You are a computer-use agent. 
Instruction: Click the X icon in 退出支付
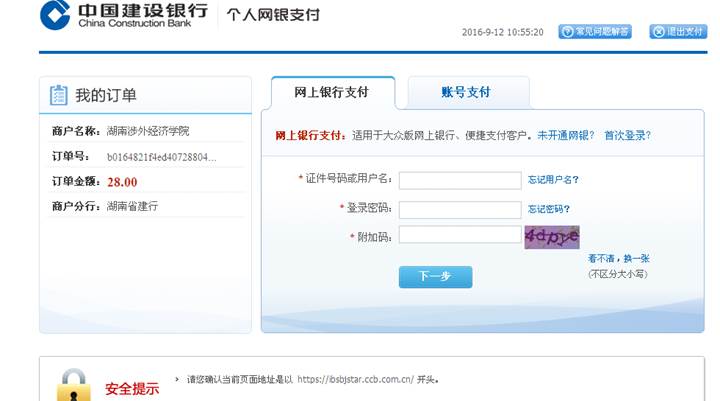[x=659, y=32]
